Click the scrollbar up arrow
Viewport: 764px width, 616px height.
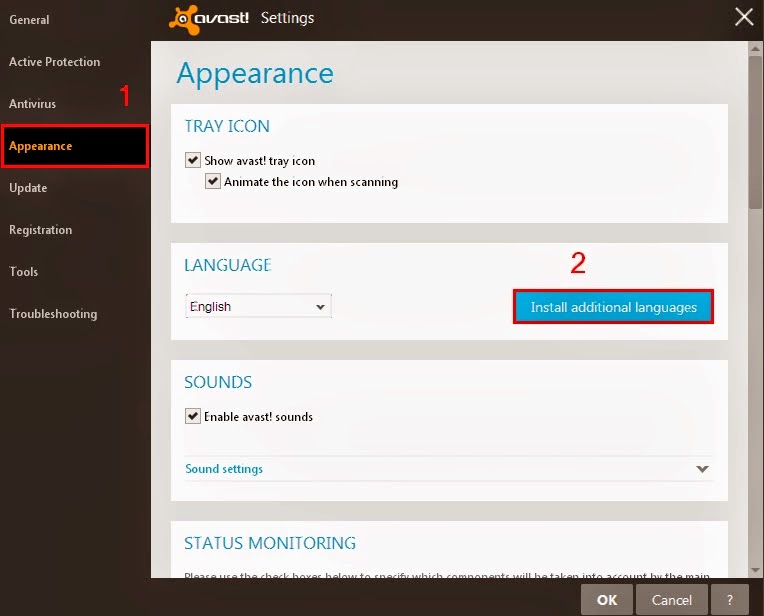tap(755, 49)
